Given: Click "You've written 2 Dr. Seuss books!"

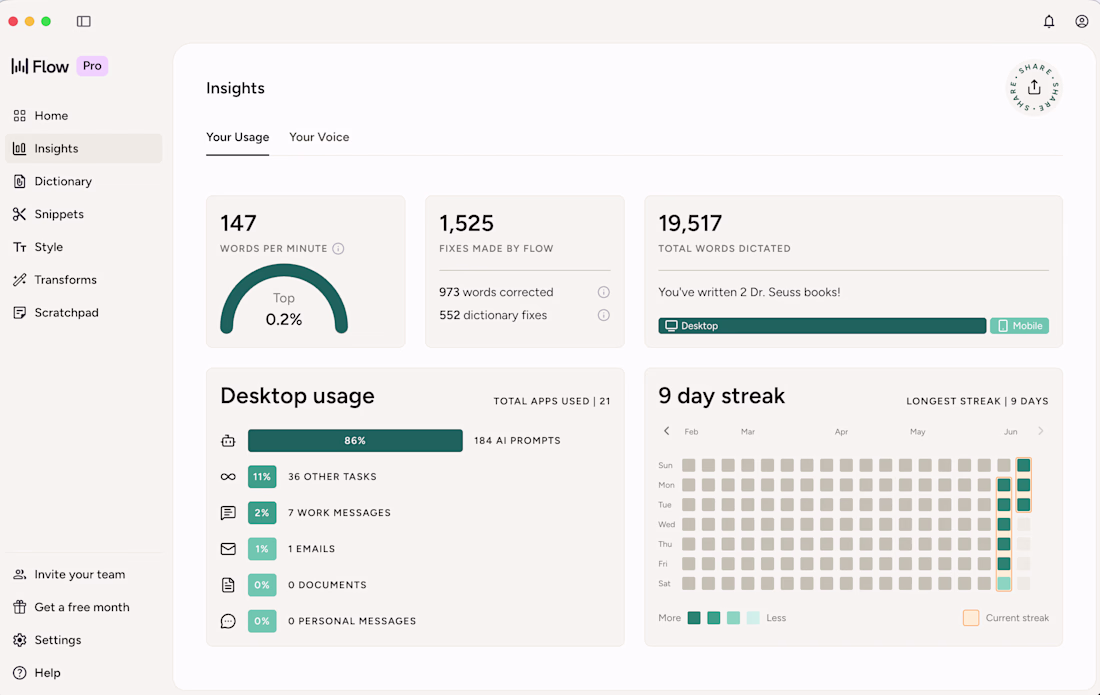Looking at the screenshot, I should pos(749,292).
